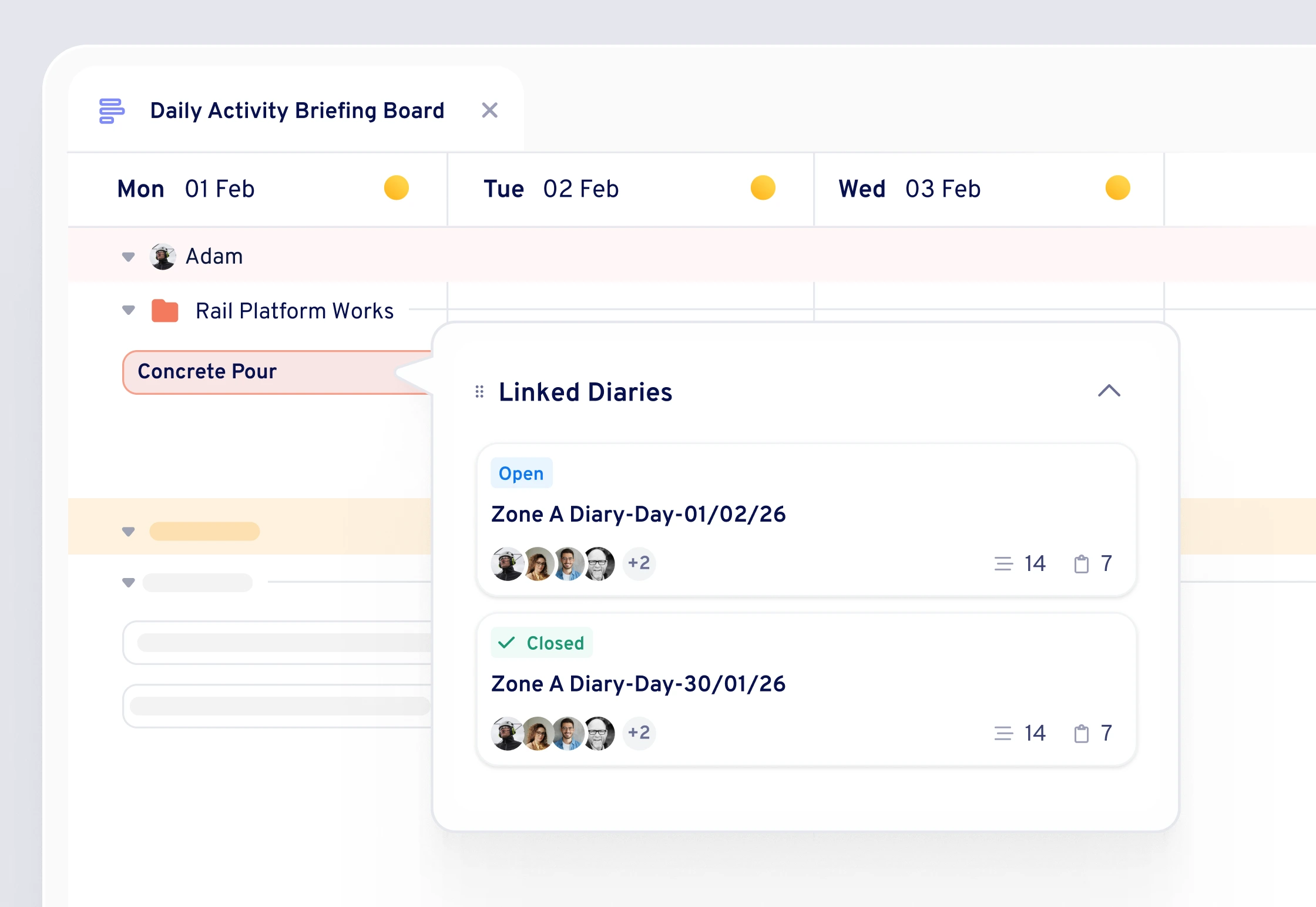Click the checkmark icon in Closed badge
Image resolution: width=1316 pixels, height=907 pixels.
pyautogui.click(x=506, y=643)
